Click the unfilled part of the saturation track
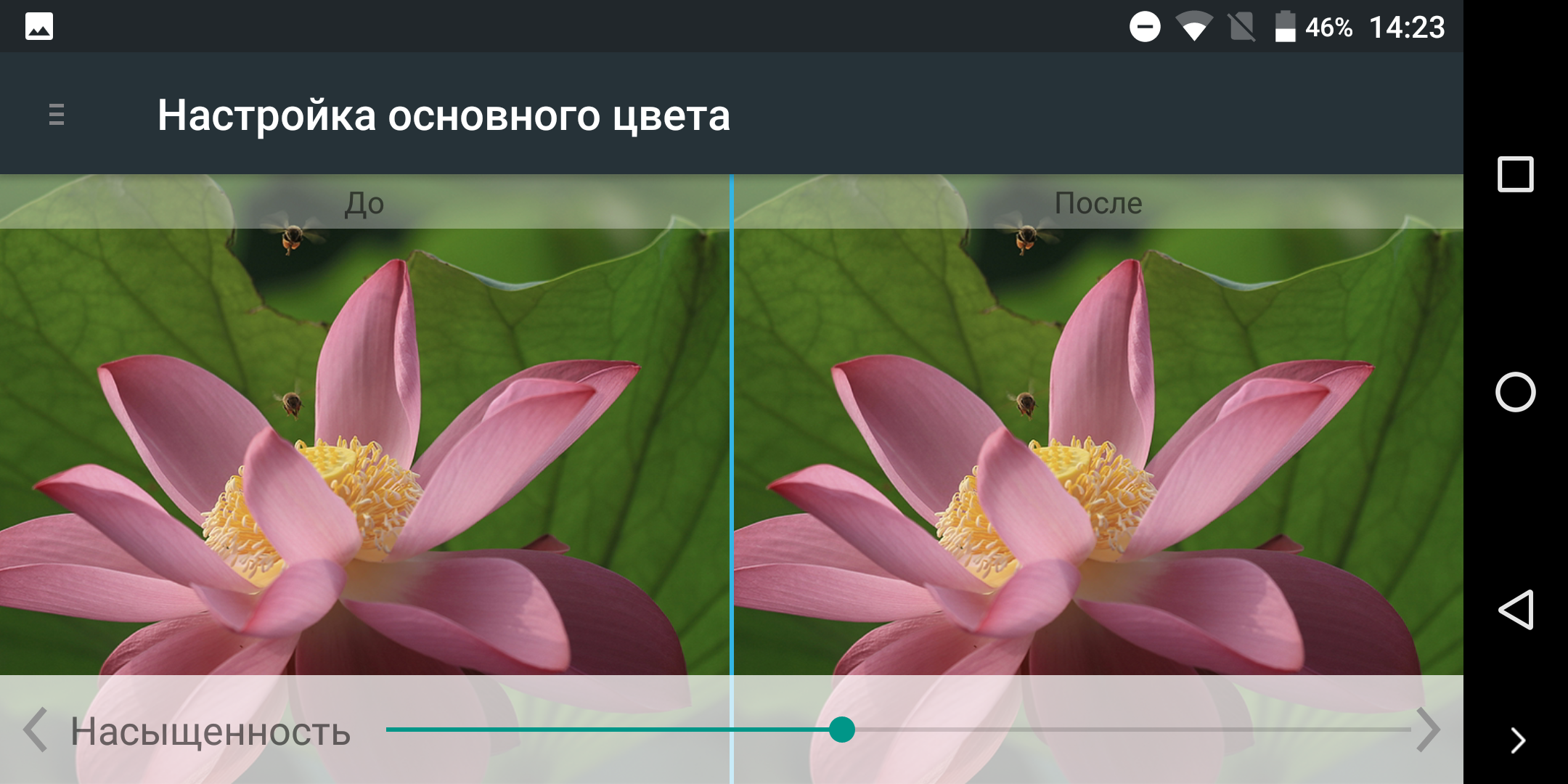 (1132, 730)
